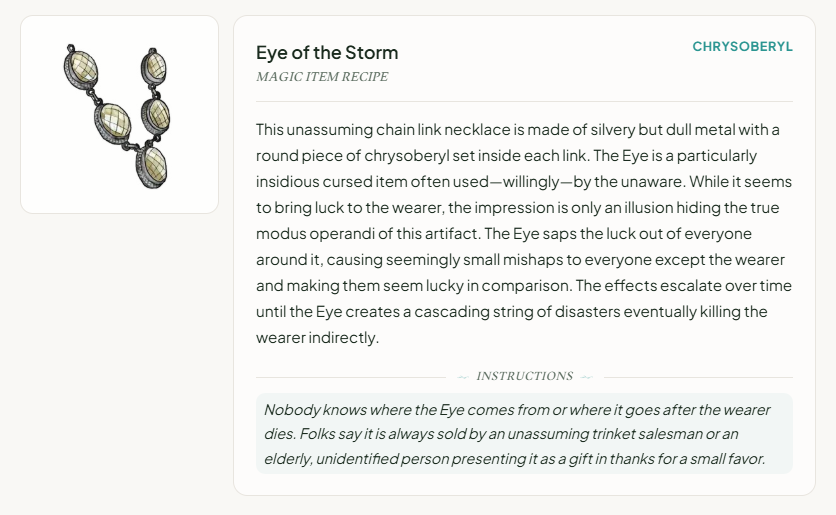Click the INSTRUCTIONS section heading
The width and height of the screenshot is (836, 515).
coord(524,376)
